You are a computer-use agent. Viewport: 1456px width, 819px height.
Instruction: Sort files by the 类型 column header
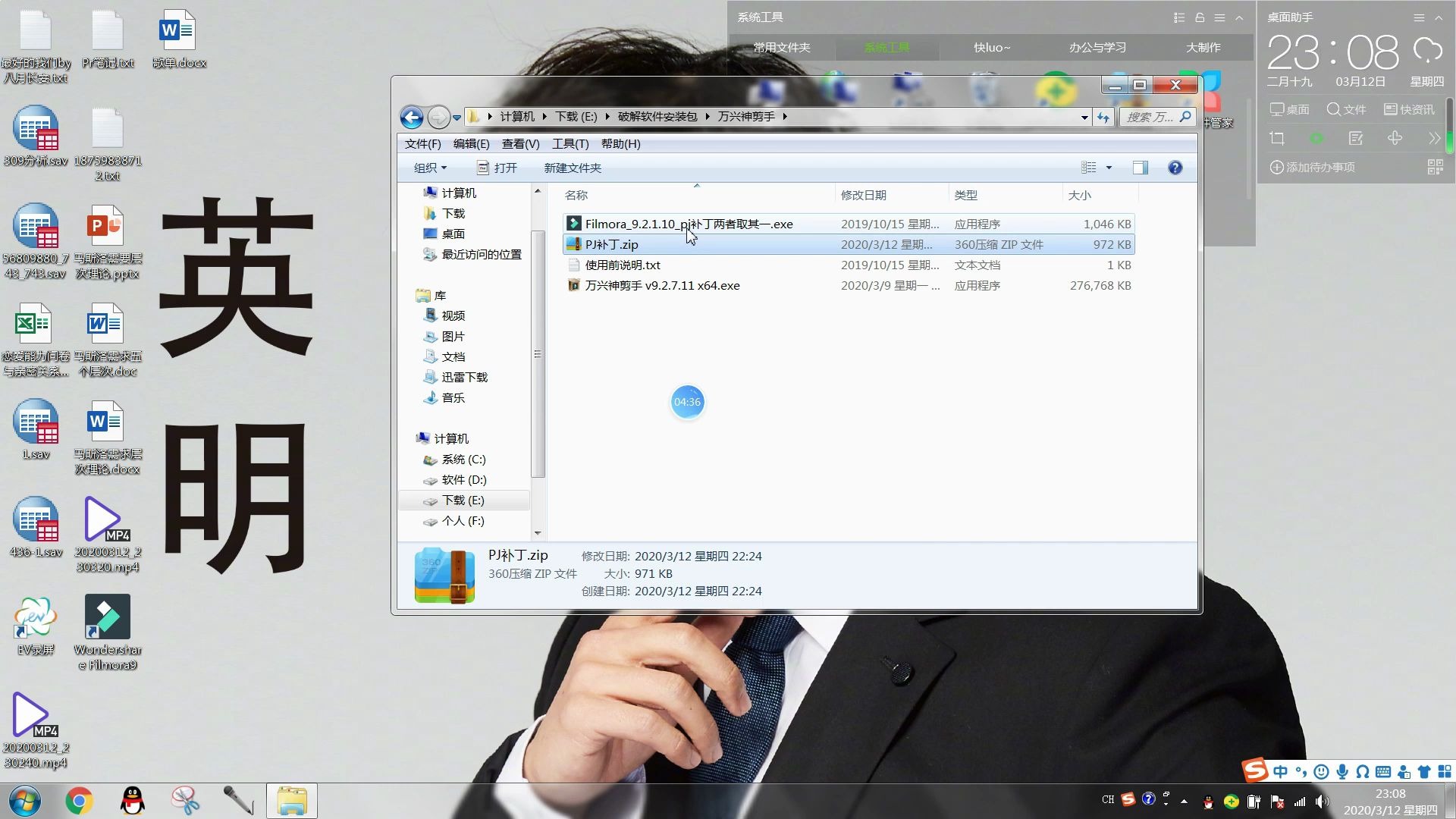tap(1005, 195)
